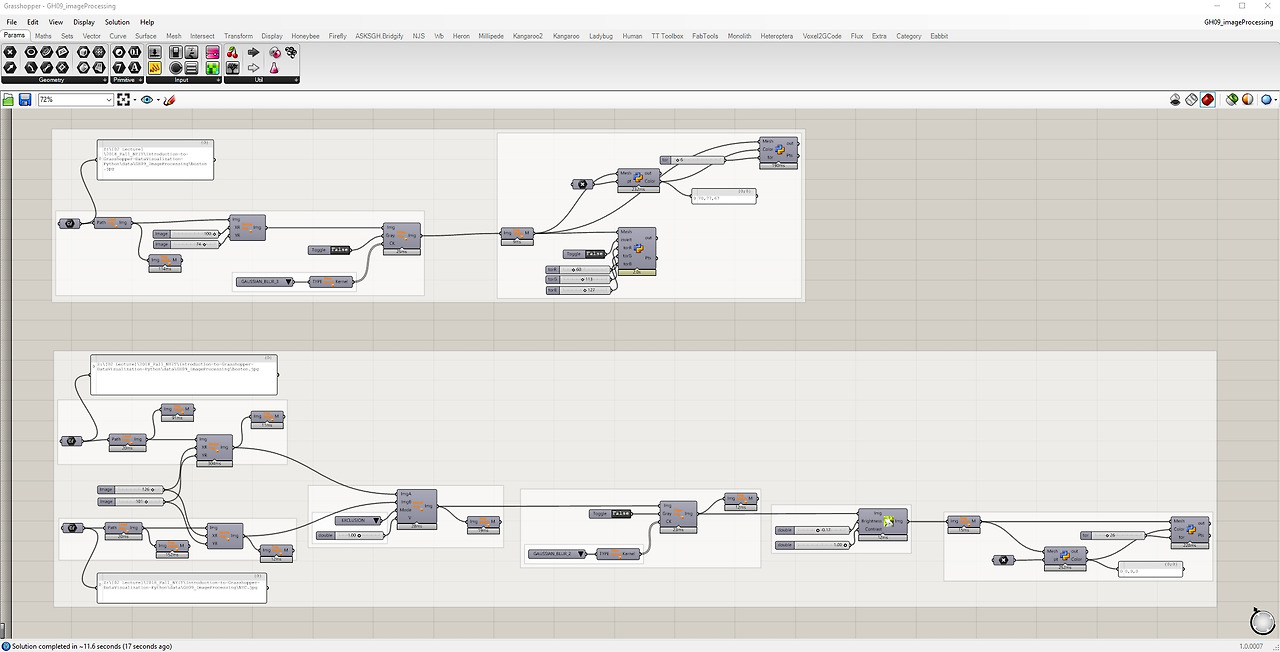Click the Input panel label bar

181,80
